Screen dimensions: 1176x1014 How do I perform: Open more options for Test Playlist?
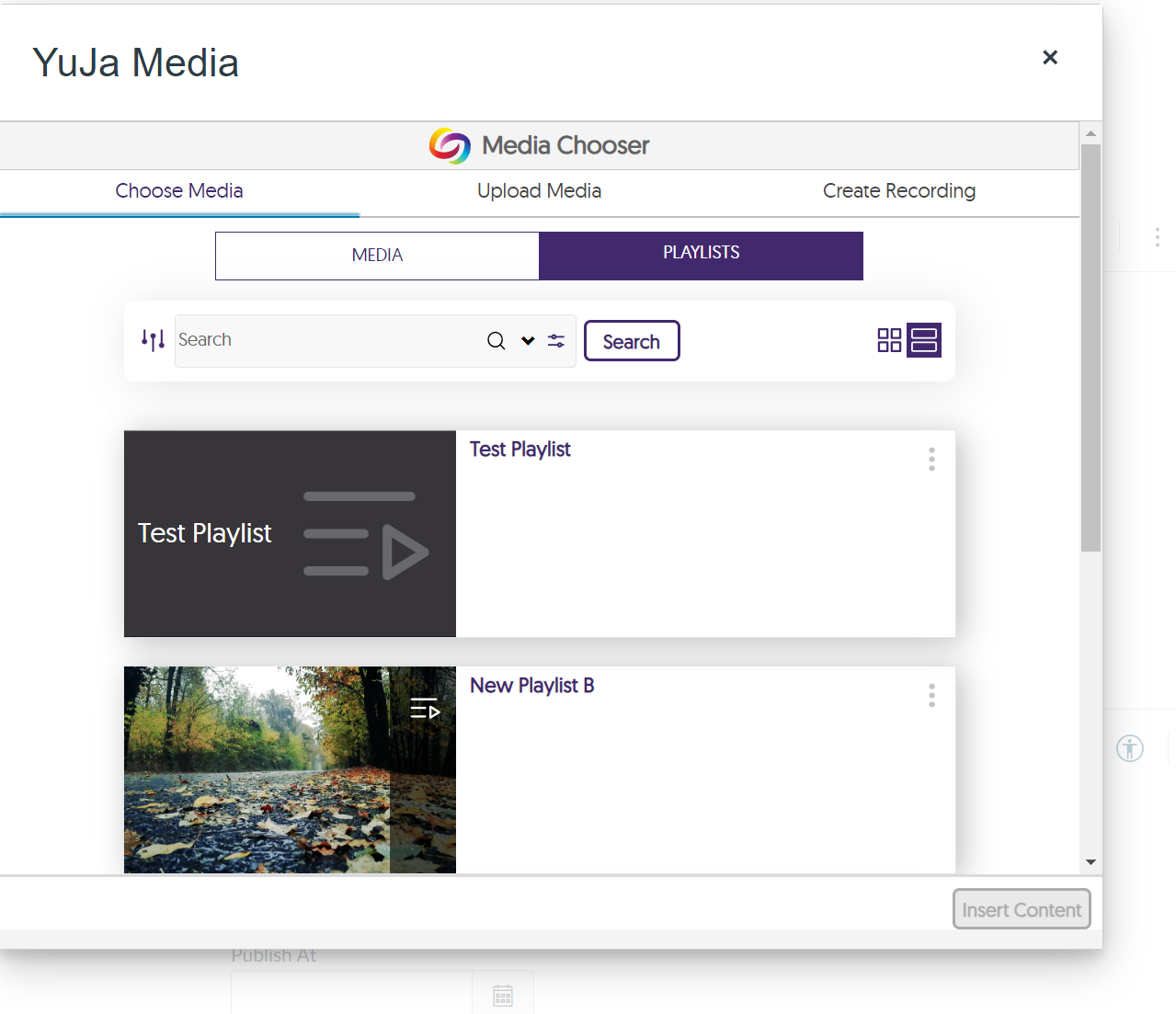(931, 459)
